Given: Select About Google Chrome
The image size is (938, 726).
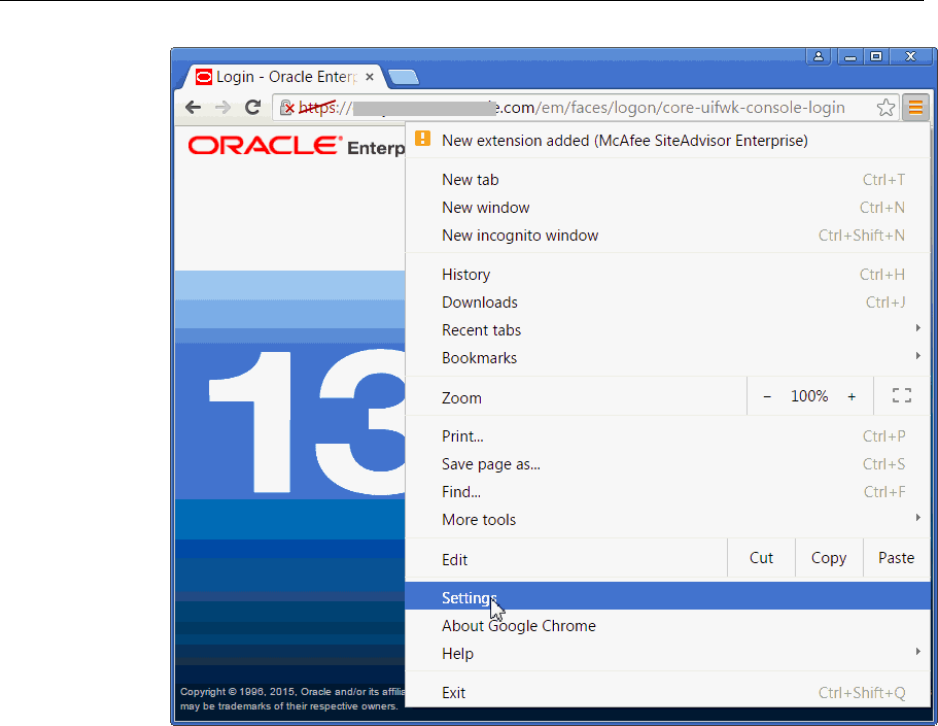Looking at the screenshot, I should tap(668, 626).
